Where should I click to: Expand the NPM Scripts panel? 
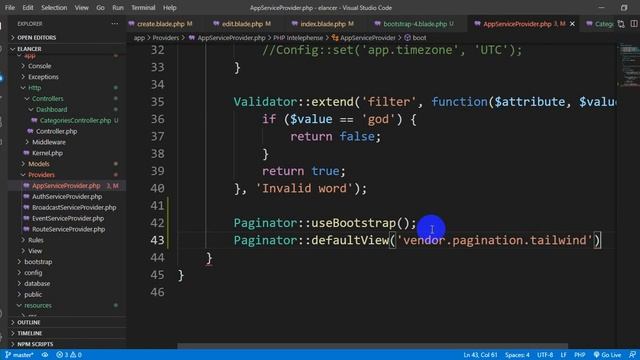pos(35,344)
